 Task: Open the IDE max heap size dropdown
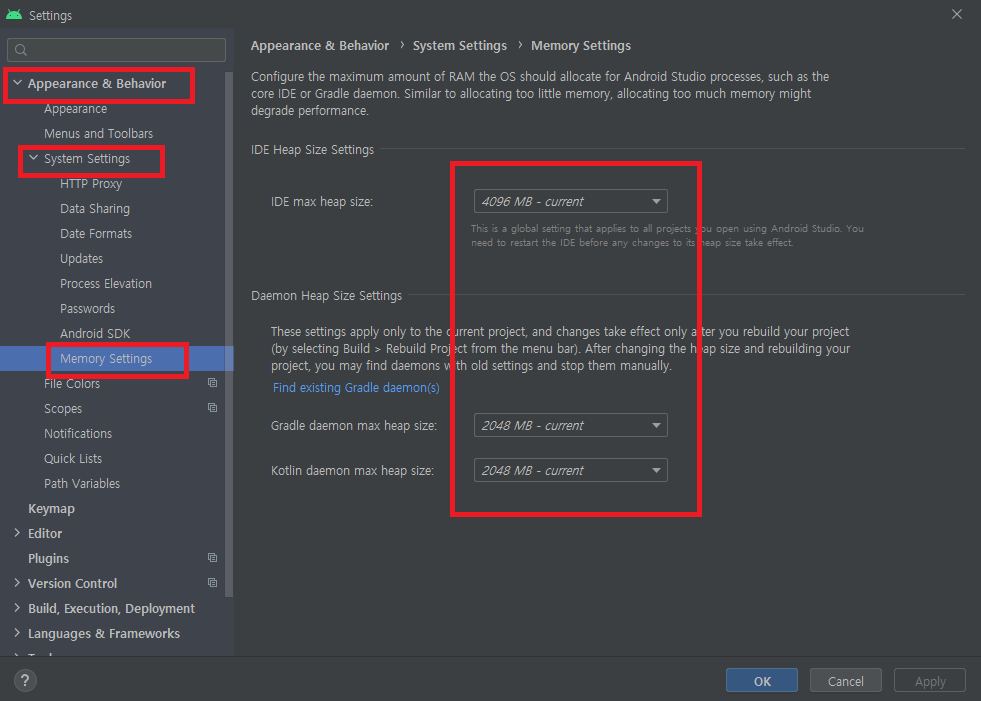pos(571,202)
